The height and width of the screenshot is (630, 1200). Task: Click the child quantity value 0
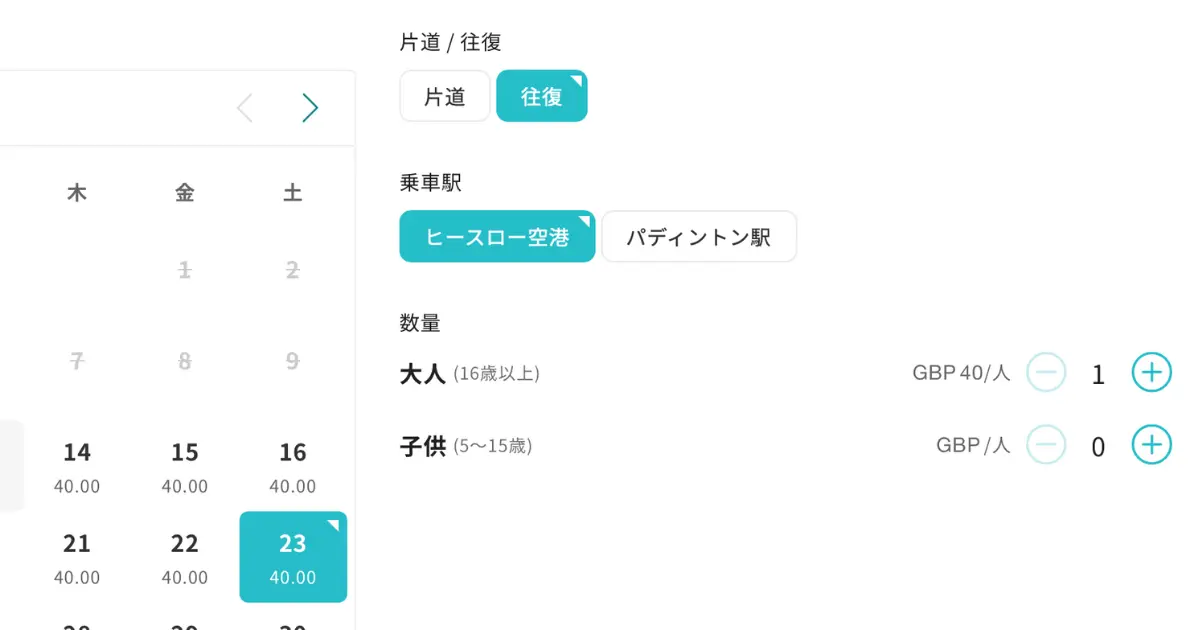pyautogui.click(x=1098, y=447)
